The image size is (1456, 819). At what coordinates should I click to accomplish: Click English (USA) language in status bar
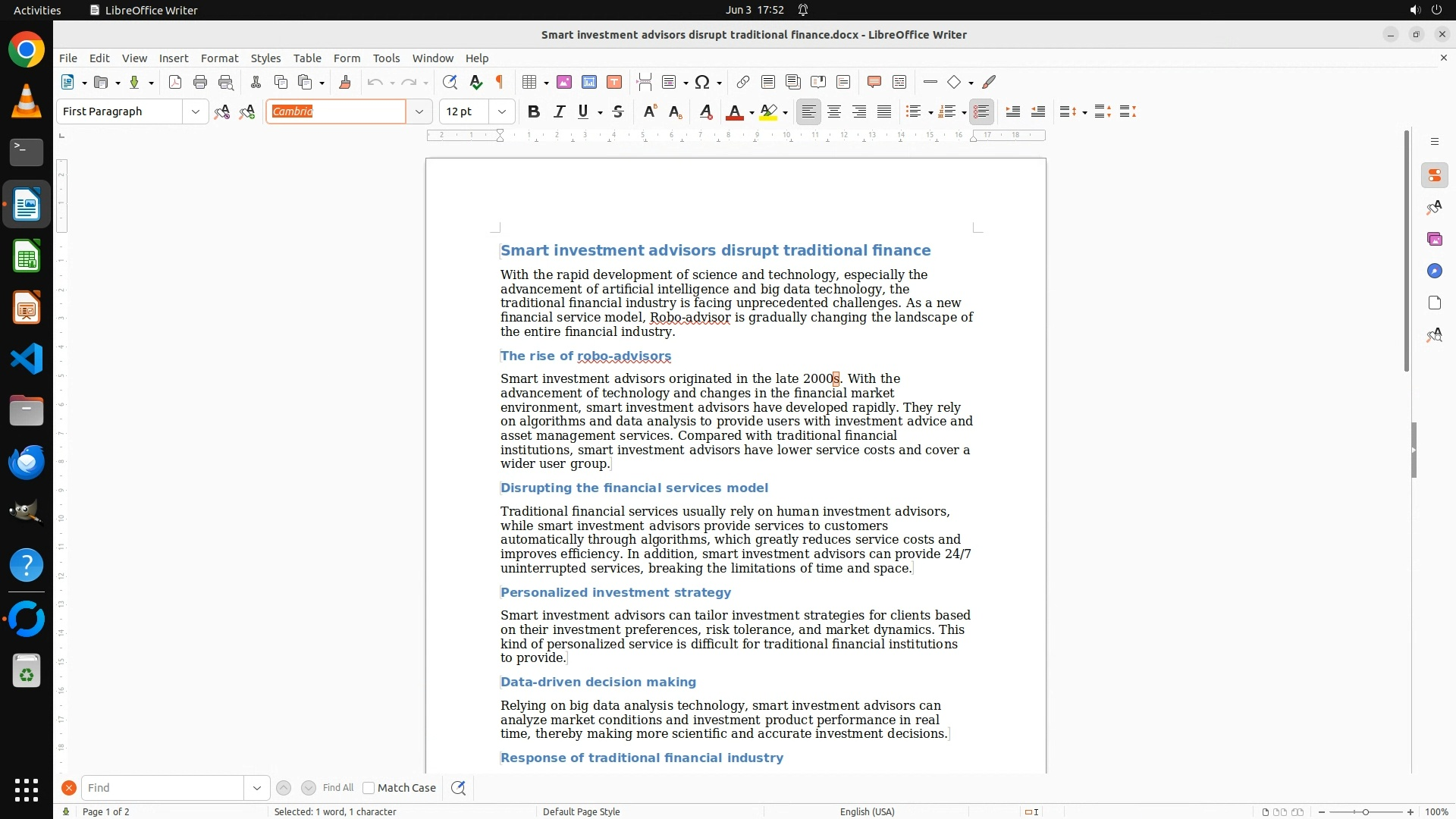click(867, 811)
